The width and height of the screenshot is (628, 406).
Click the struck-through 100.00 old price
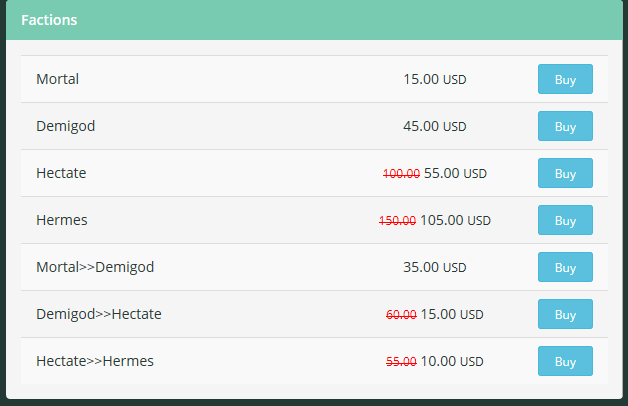[x=401, y=173]
